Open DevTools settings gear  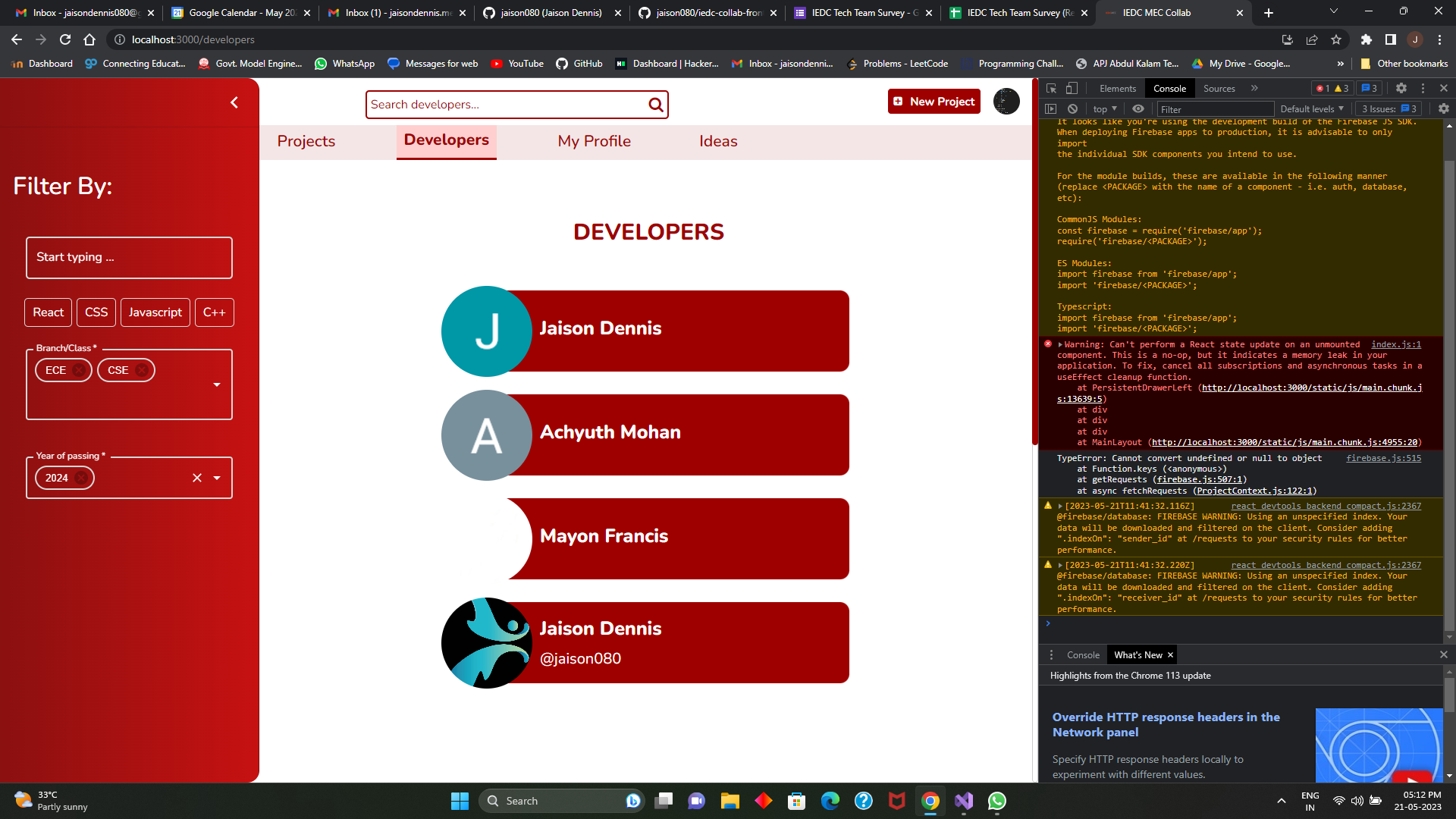[1401, 88]
